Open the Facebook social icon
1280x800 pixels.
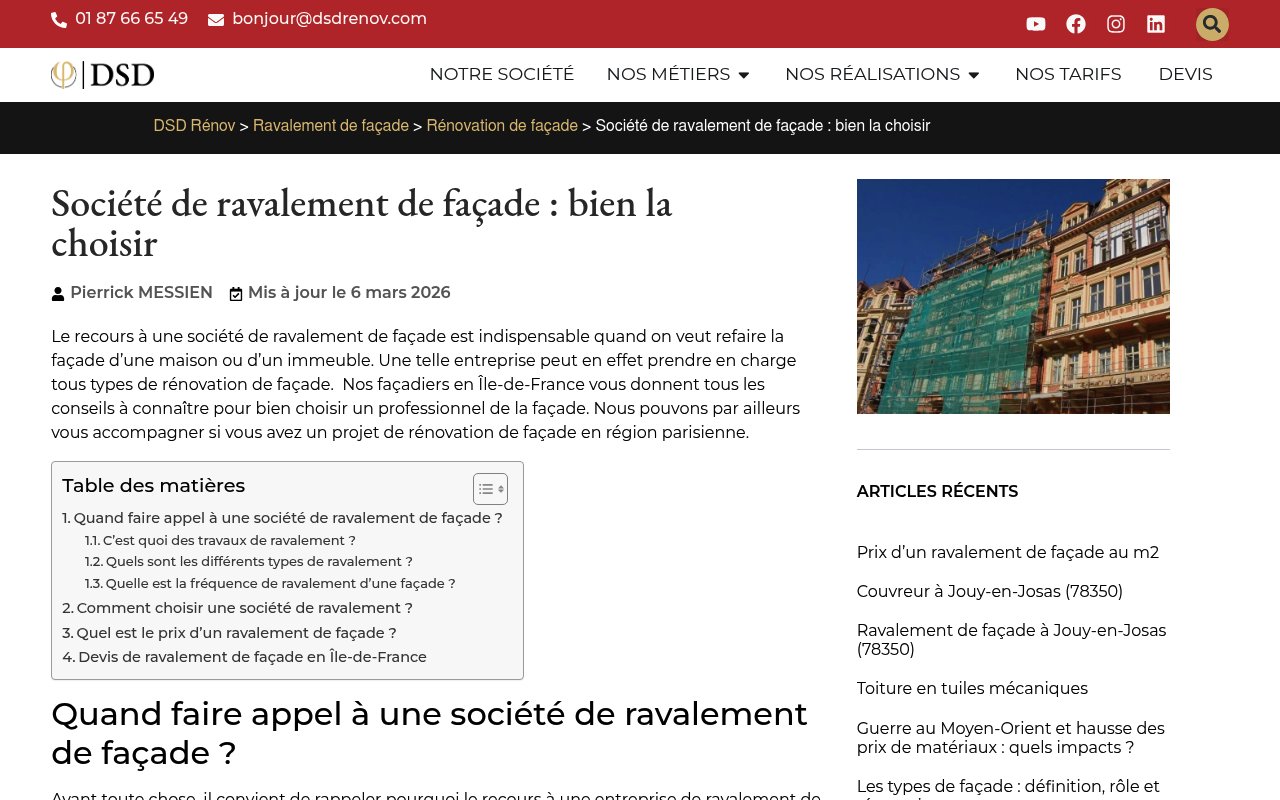coord(1076,24)
